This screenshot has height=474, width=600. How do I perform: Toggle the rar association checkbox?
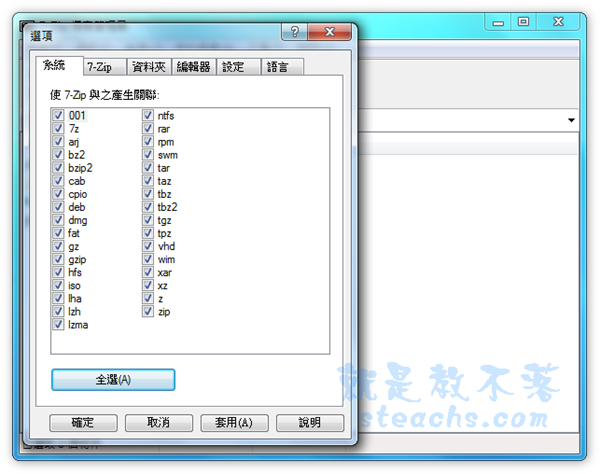tap(148, 129)
